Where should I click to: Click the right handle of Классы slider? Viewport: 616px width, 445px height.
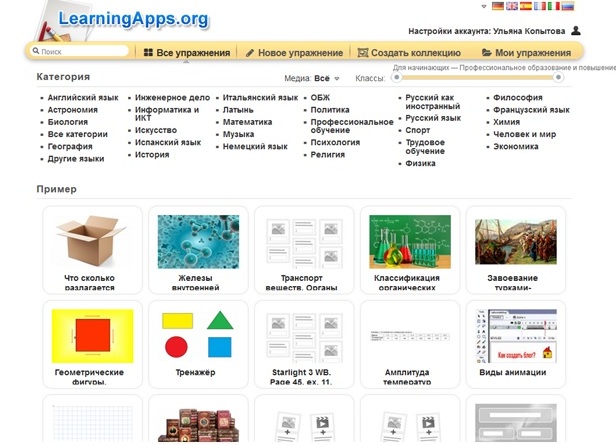[558, 77]
